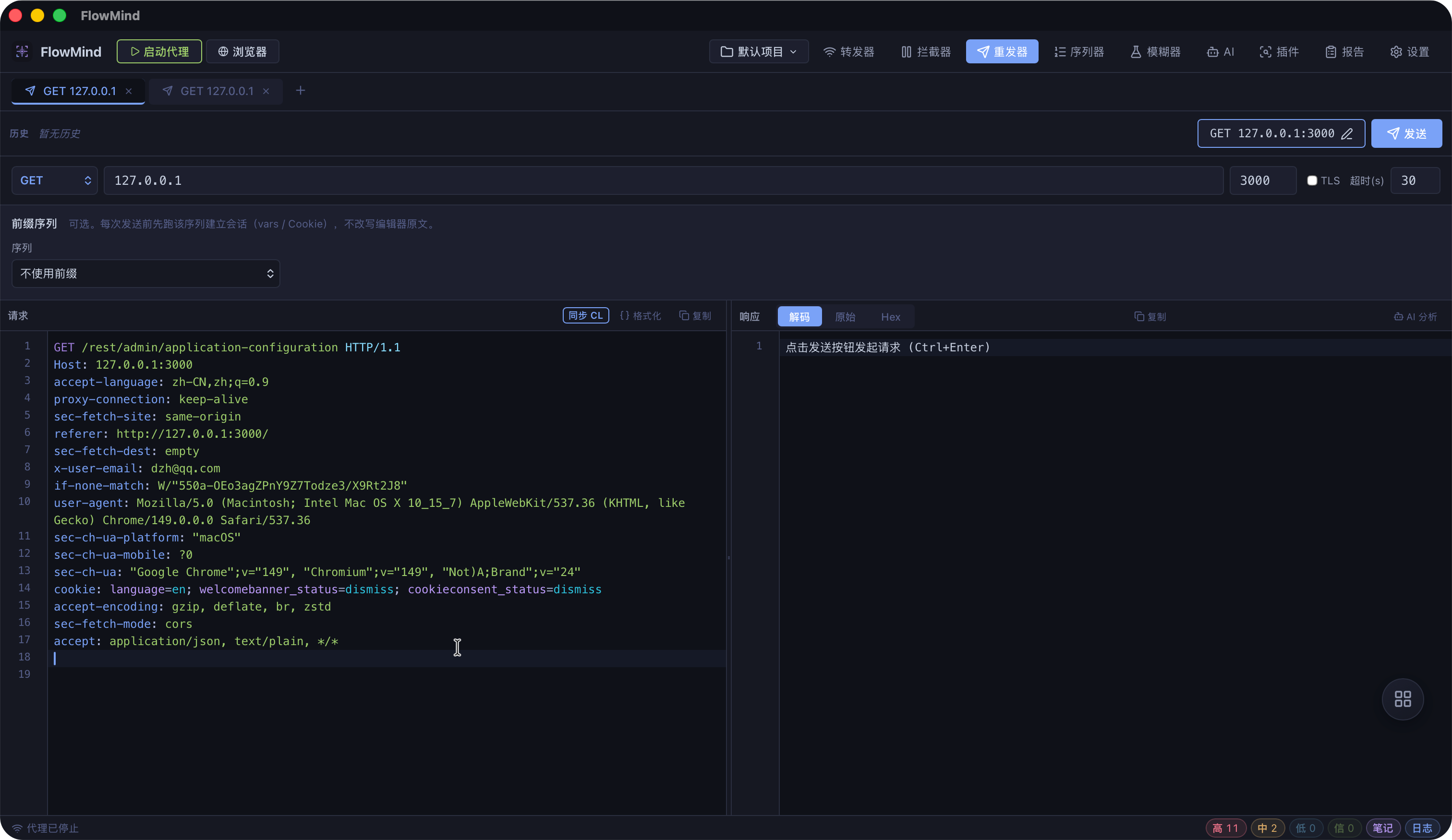The width and height of the screenshot is (1452, 840).
Task: Switch response to 原始 raw view
Action: coord(845,317)
